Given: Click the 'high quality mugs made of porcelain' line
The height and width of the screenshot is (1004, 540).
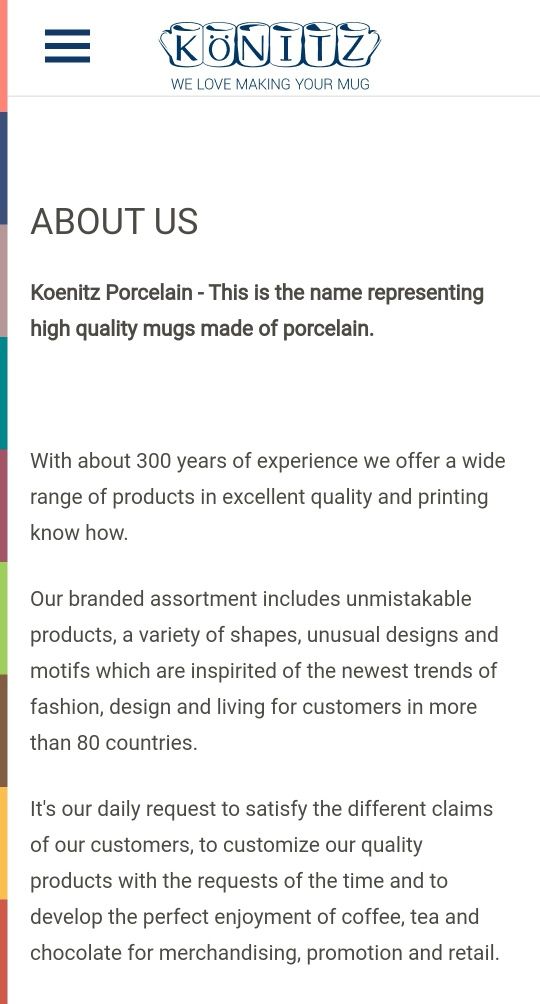Looking at the screenshot, I should tap(202, 328).
